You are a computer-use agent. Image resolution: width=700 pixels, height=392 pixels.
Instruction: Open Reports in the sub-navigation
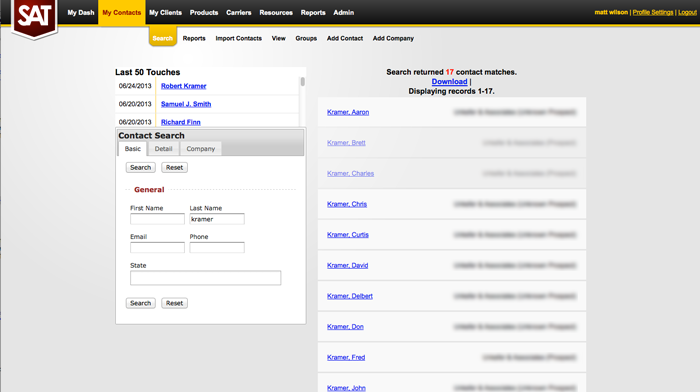(x=194, y=38)
